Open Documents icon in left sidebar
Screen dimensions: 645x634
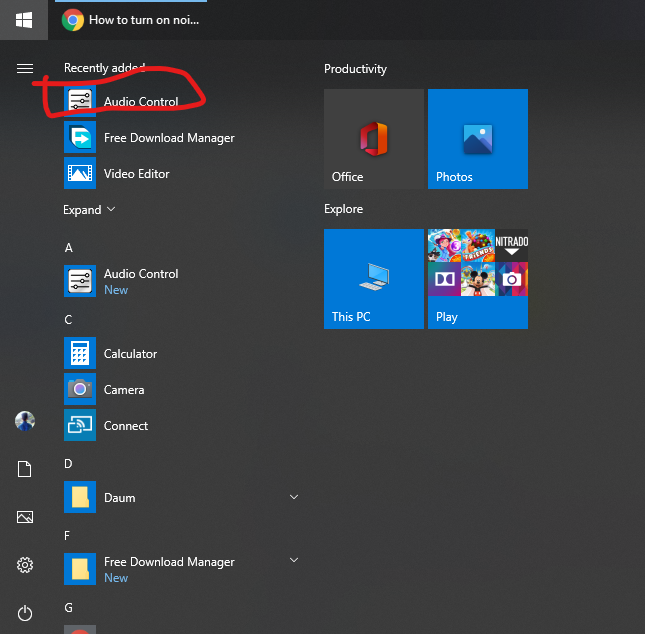coord(25,469)
